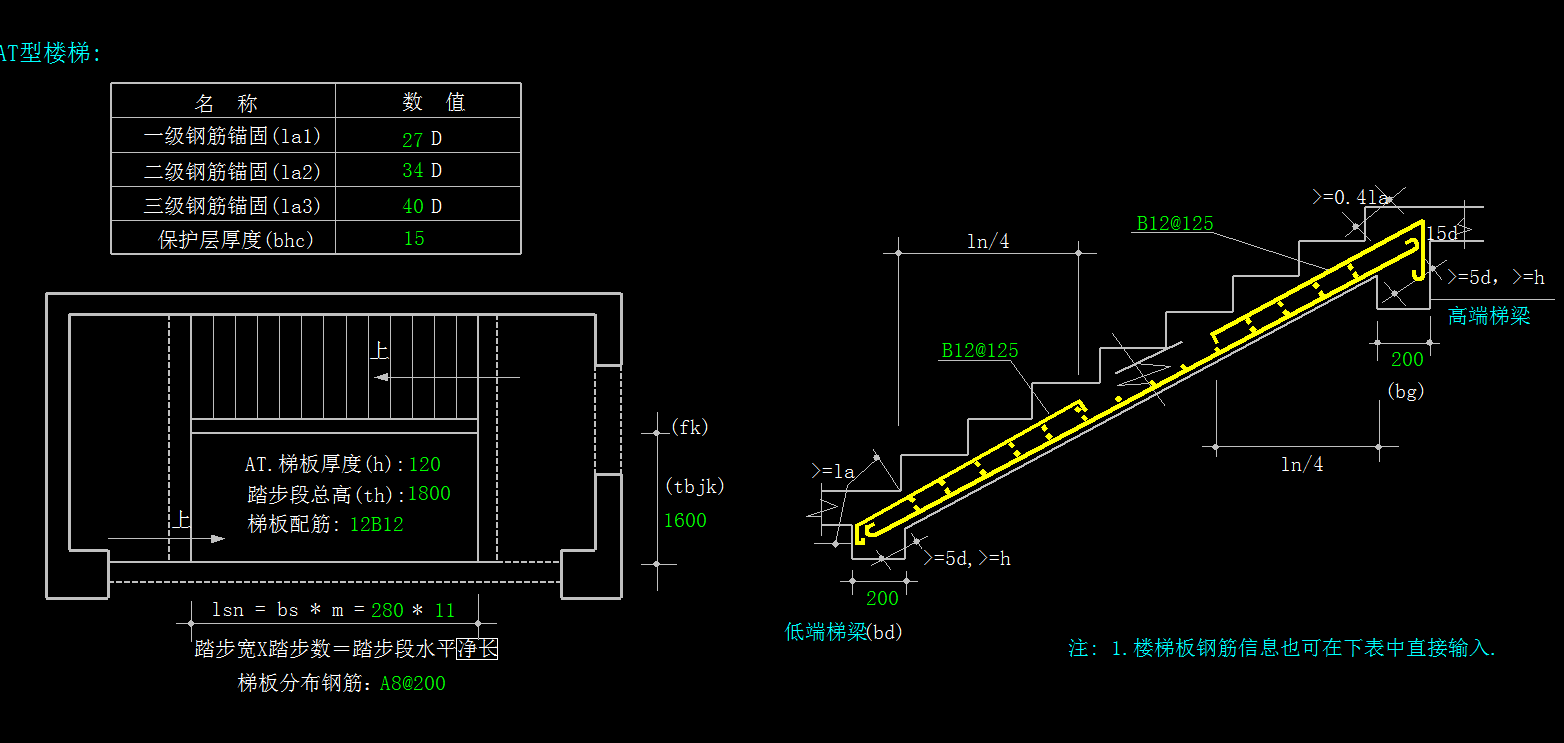Screen dimensions: 1564x743
Task: Click the 二级钢筋锚固(la2) row label
Action: point(232,172)
